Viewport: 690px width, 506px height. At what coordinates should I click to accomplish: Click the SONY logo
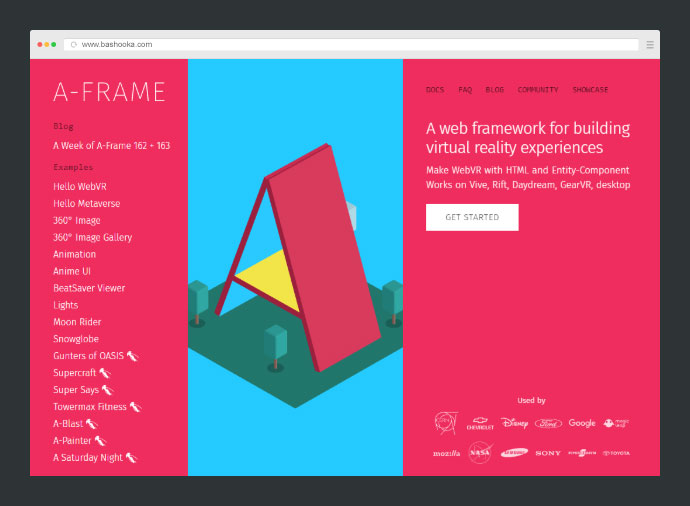point(548,453)
